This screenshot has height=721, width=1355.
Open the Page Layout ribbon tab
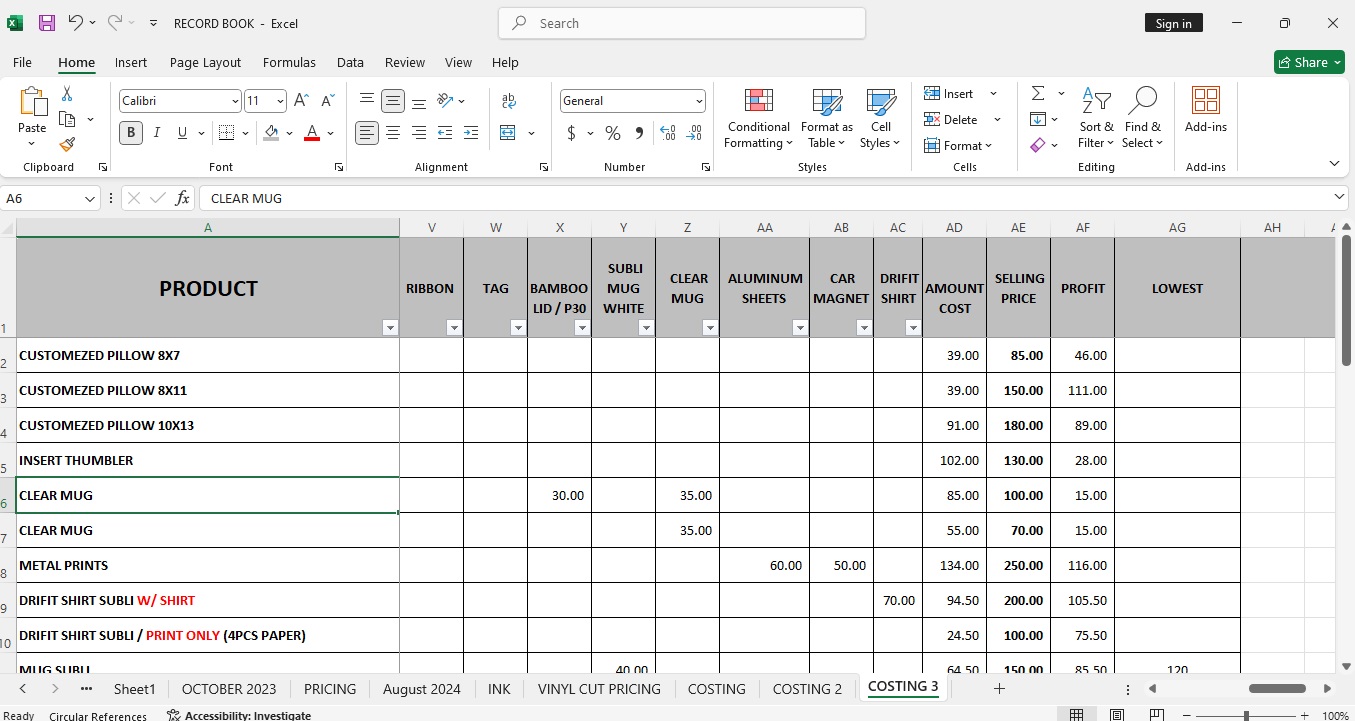click(x=205, y=62)
